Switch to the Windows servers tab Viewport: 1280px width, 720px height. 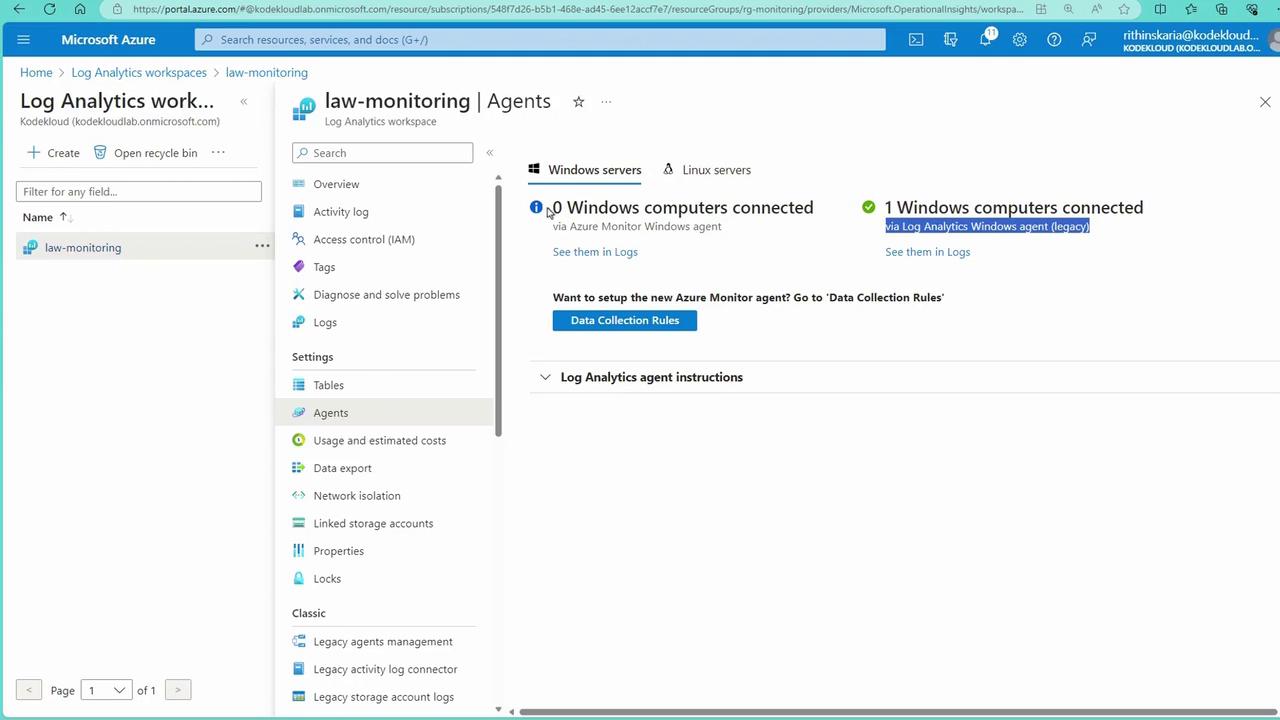point(585,170)
